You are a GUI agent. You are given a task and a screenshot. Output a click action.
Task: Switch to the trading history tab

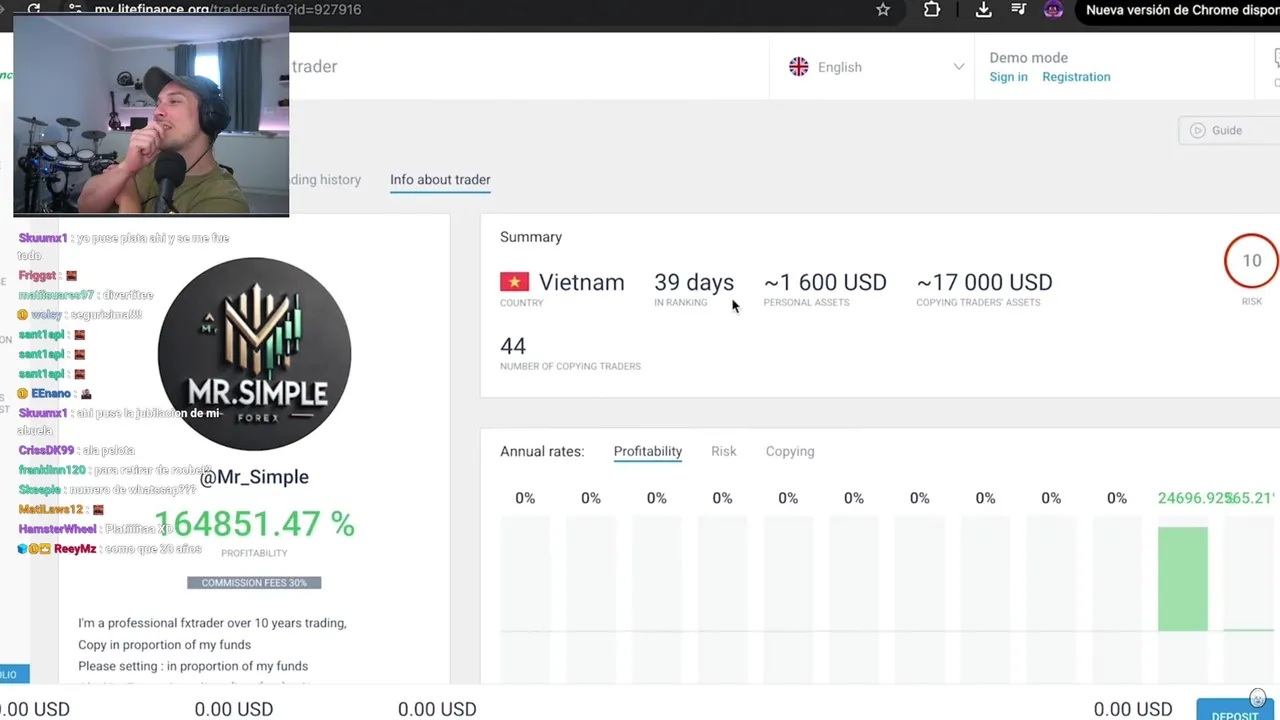pos(325,180)
